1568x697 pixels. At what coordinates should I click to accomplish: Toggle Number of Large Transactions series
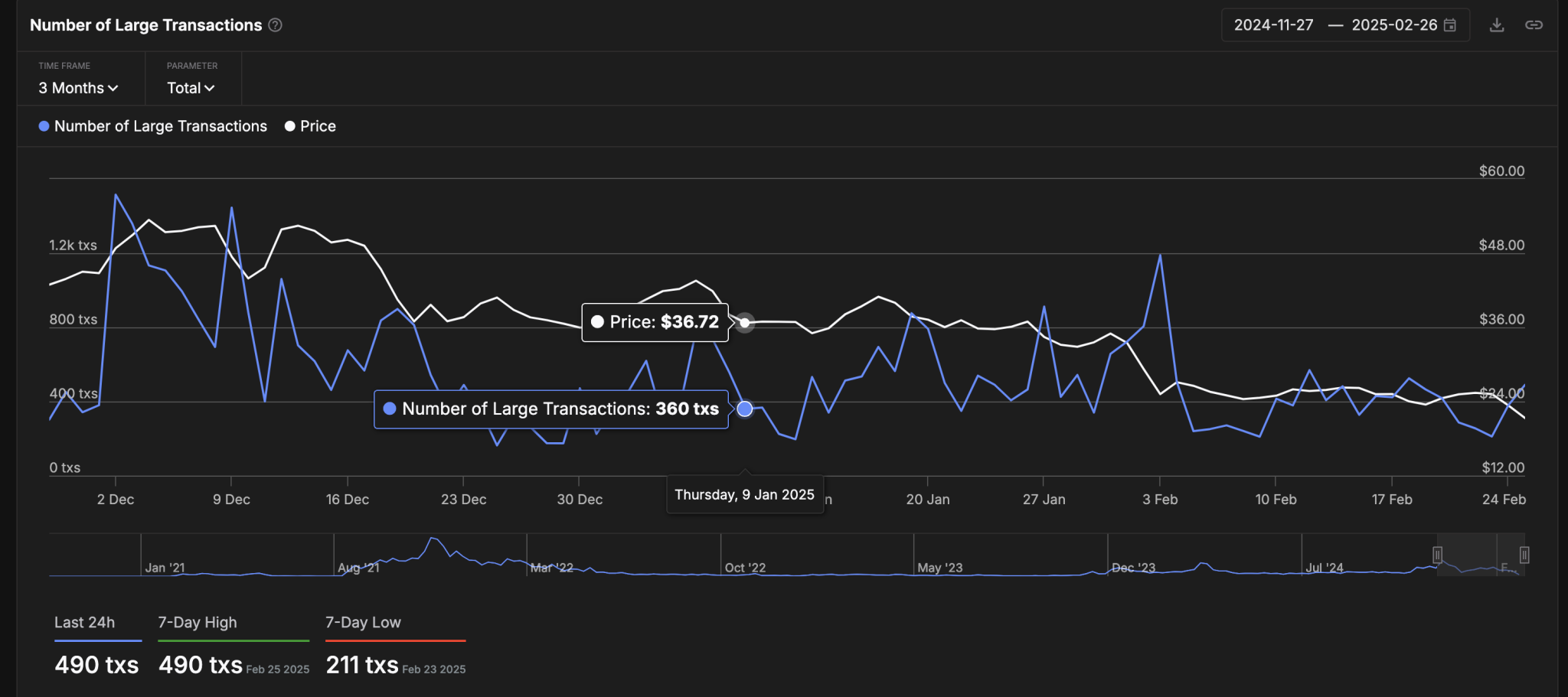[160, 126]
